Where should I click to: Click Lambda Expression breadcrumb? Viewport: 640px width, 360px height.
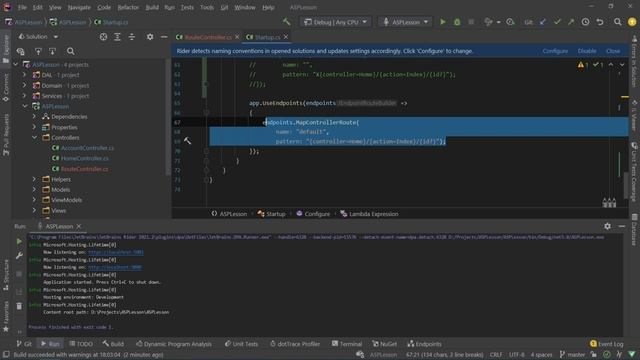coord(369,214)
